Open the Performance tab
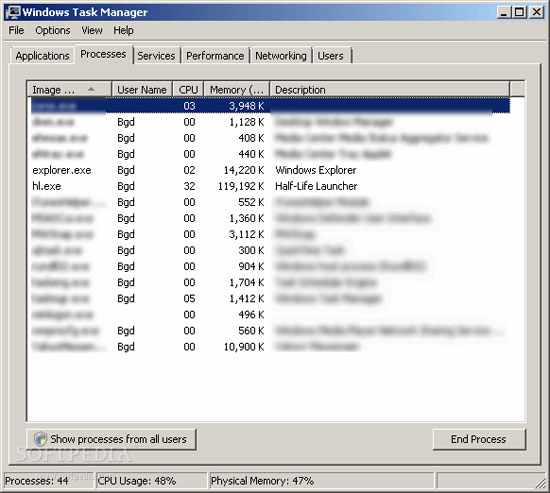Image resolution: width=550 pixels, height=493 pixels. tap(215, 56)
